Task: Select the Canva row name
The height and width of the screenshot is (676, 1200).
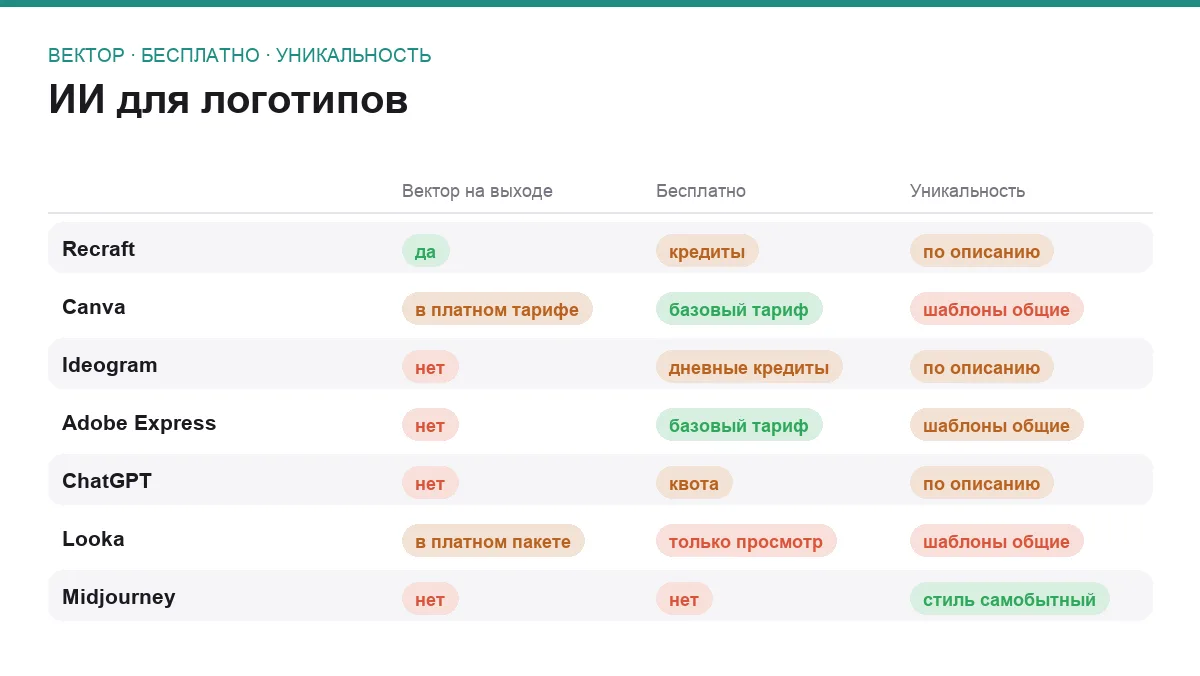Action: pos(94,307)
